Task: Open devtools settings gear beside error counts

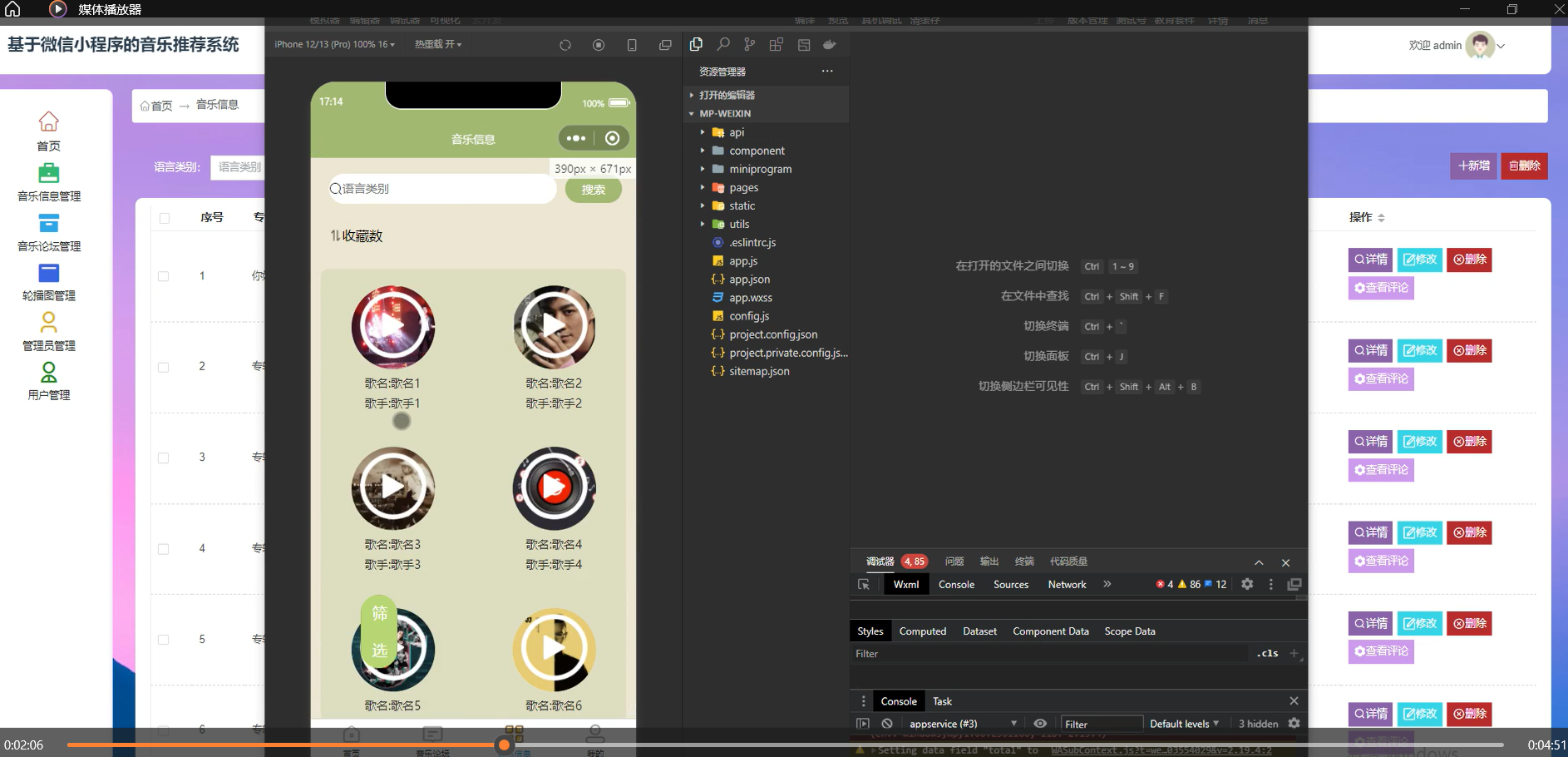Action: coord(1247,584)
